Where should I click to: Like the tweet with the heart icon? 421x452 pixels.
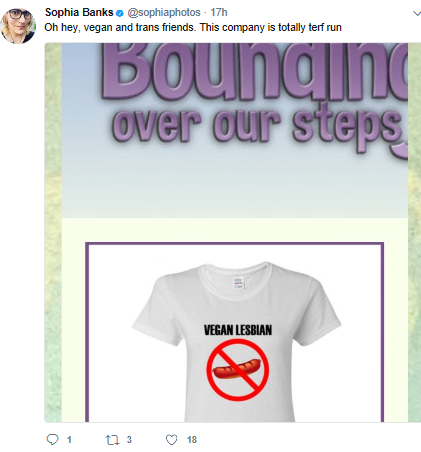[172, 440]
